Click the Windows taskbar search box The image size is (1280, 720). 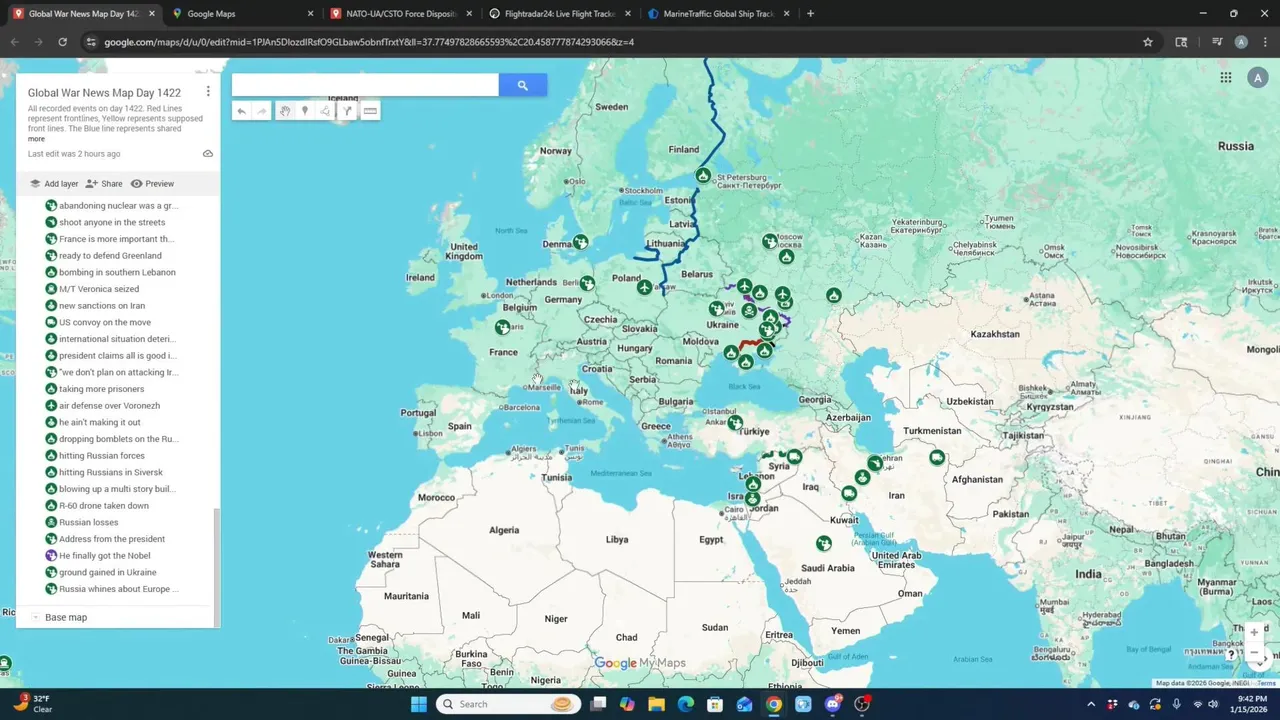(510, 704)
